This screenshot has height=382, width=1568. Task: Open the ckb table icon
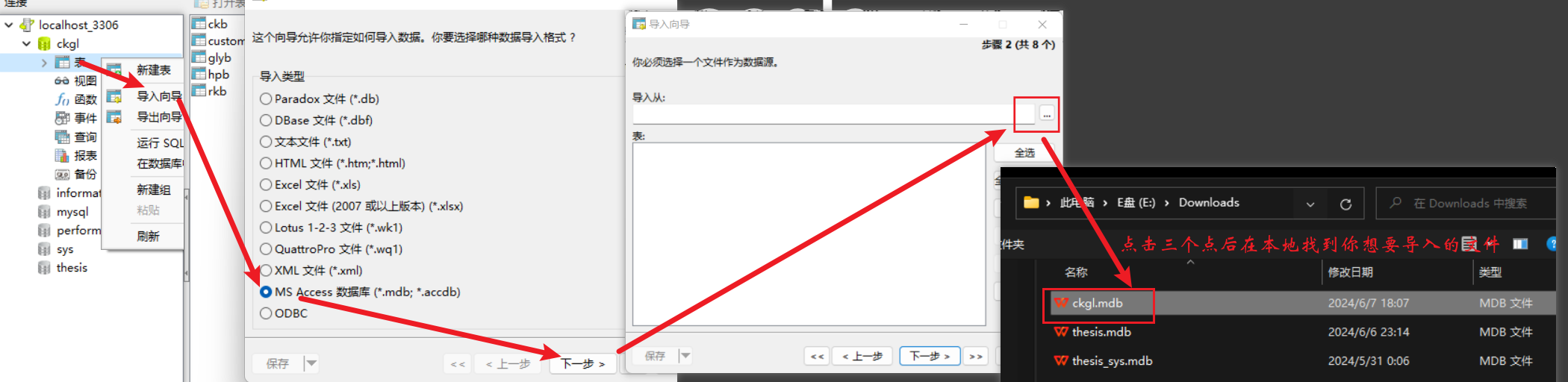pos(199,23)
